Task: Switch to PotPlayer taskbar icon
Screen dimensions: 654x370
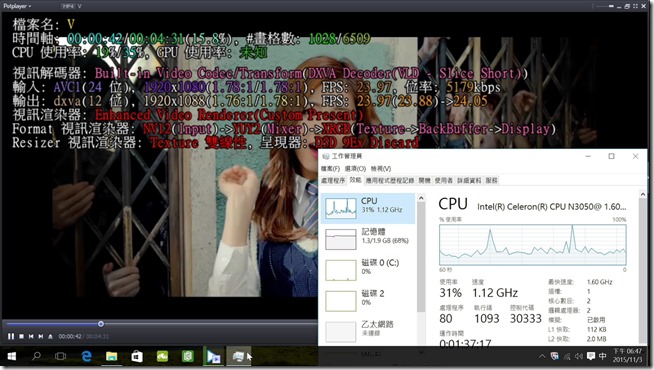Action: [x=214, y=357]
